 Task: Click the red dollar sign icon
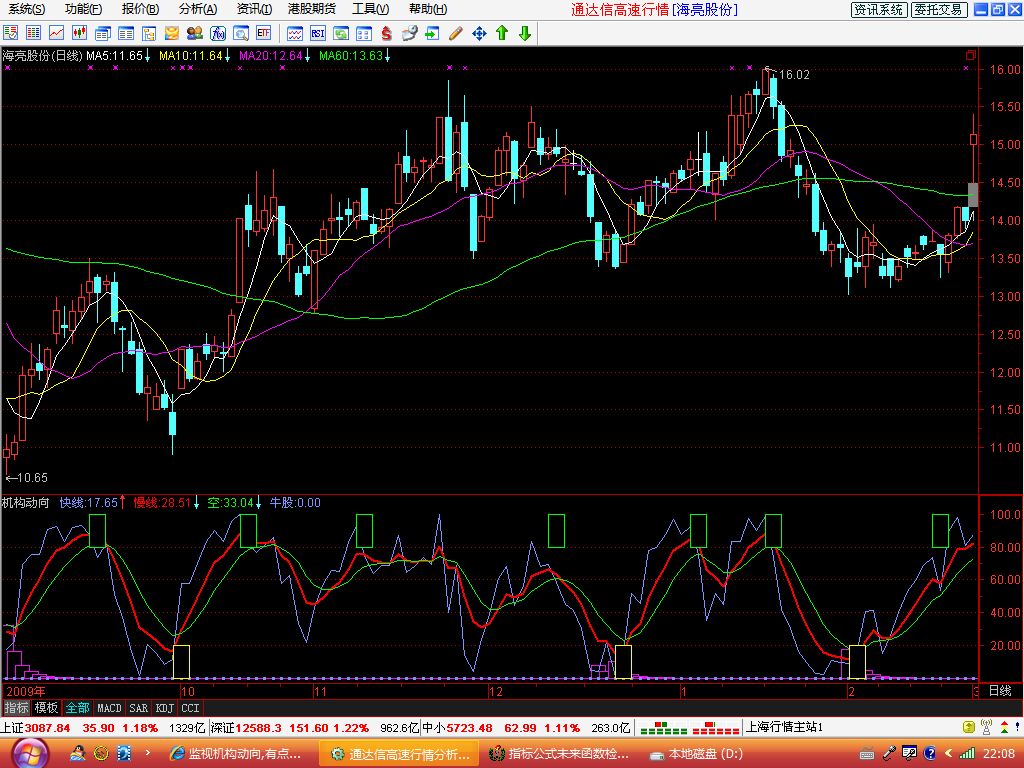(385, 33)
